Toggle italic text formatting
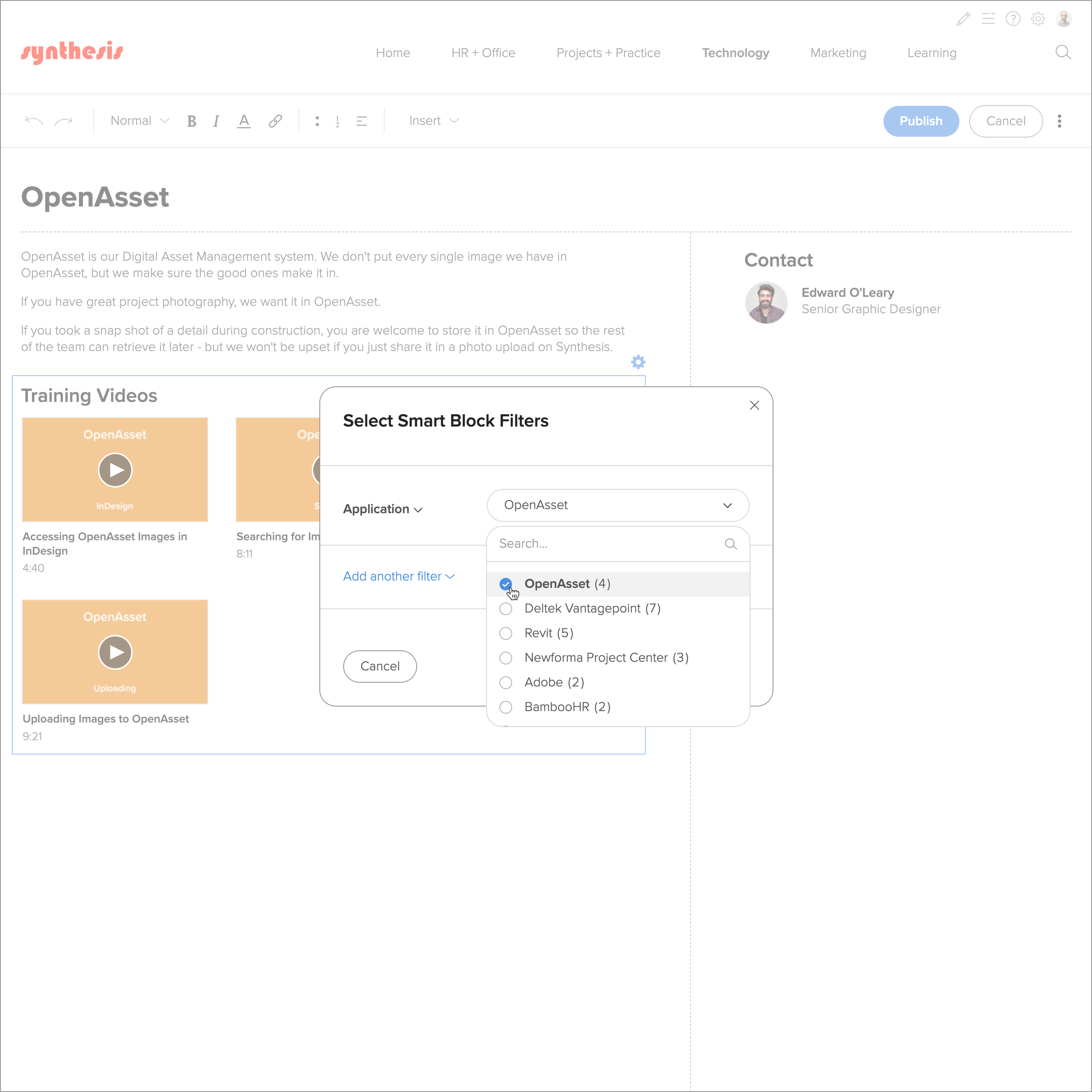The height and width of the screenshot is (1092, 1092). [x=216, y=121]
